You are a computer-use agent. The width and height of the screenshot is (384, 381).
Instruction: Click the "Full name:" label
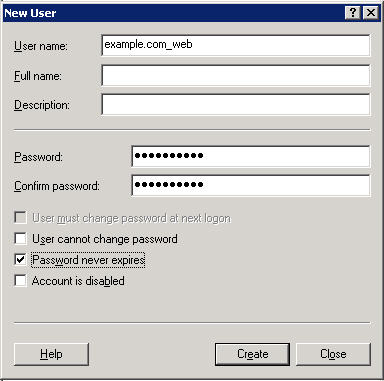(x=38, y=76)
